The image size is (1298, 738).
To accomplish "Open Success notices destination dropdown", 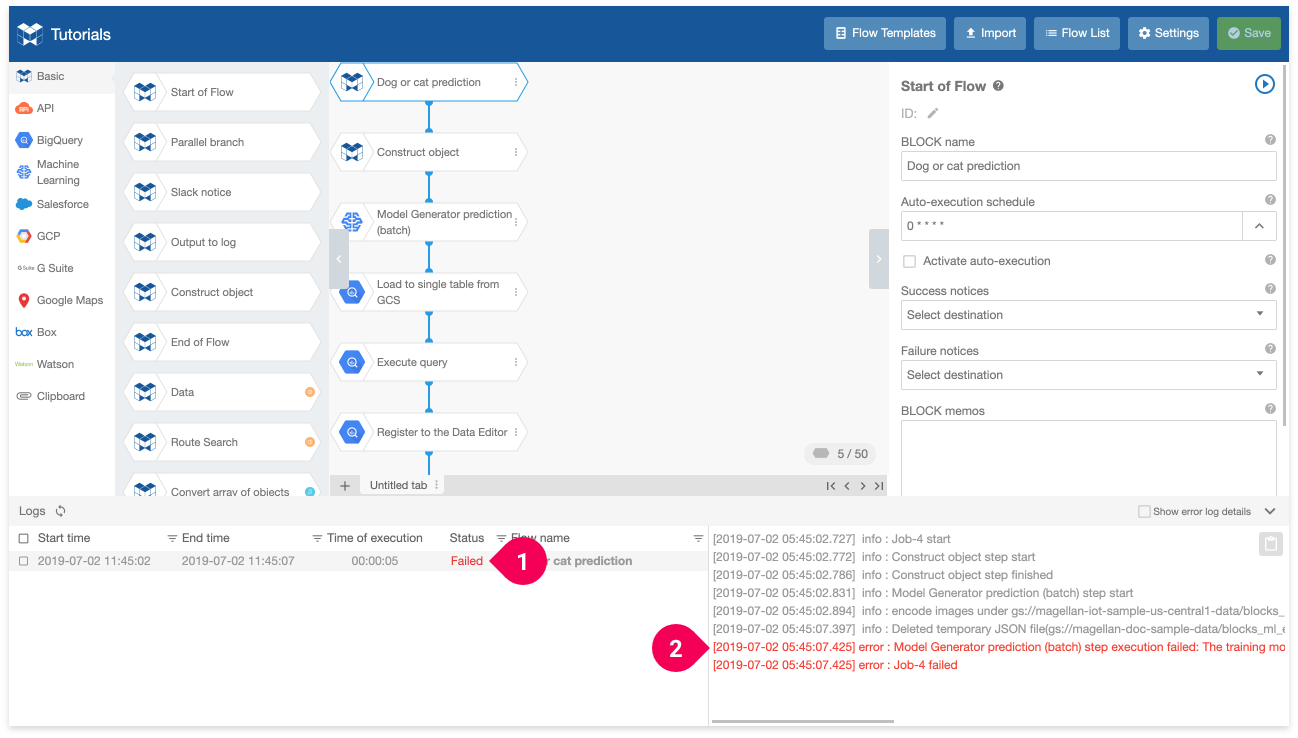I will 1088,315.
